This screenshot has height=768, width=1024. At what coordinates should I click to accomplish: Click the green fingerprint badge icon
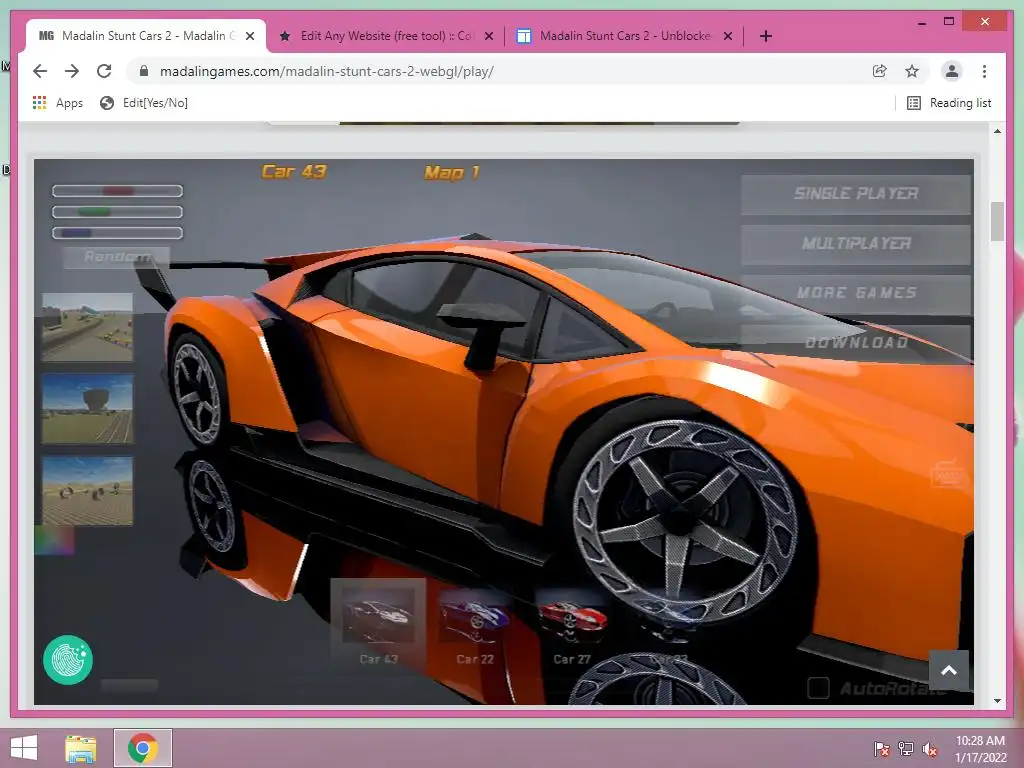[x=68, y=660]
